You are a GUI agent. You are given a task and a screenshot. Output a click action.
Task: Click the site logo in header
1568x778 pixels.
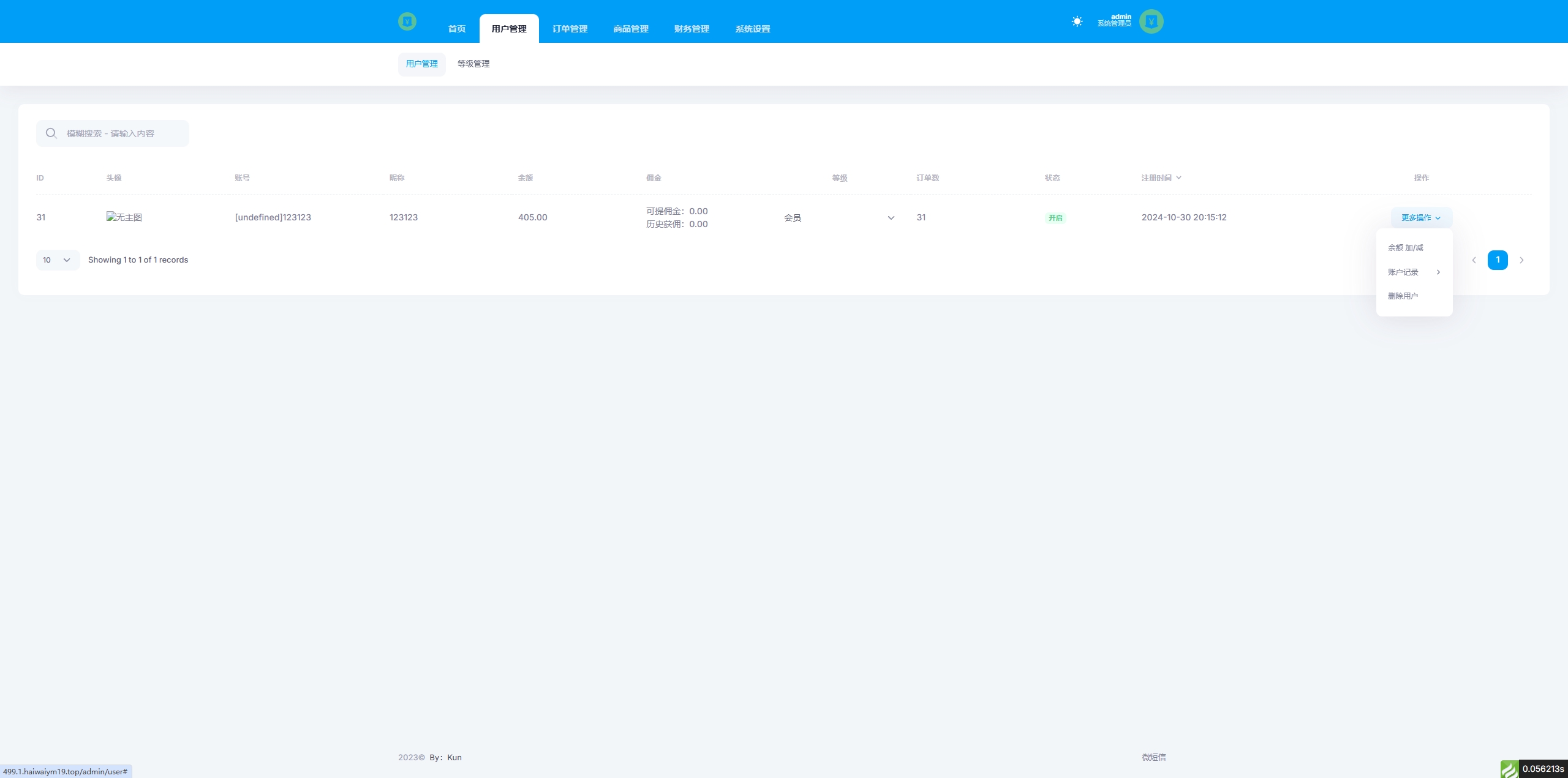click(407, 22)
